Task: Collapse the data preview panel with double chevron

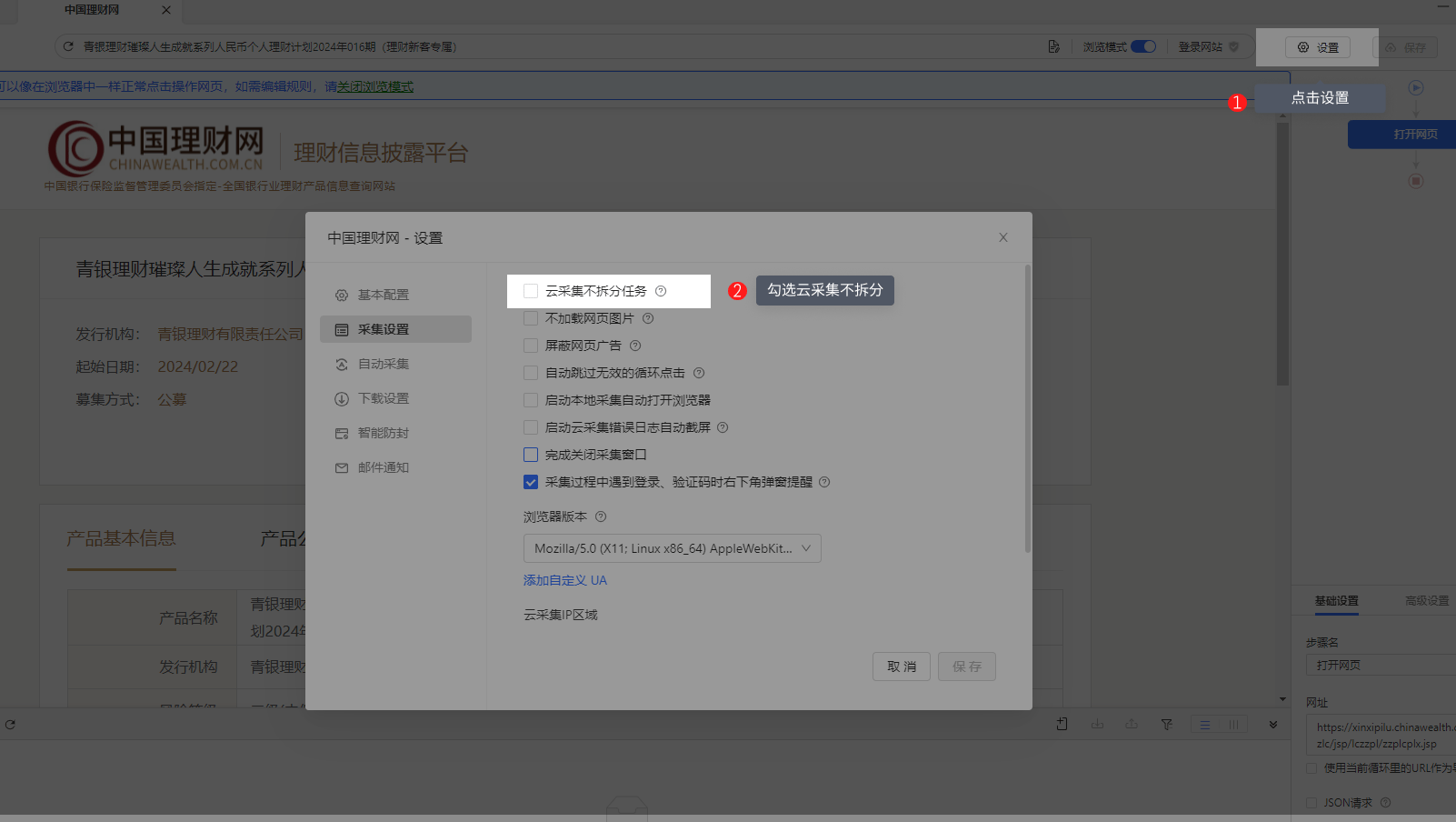Action: pyautogui.click(x=1273, y=725)
